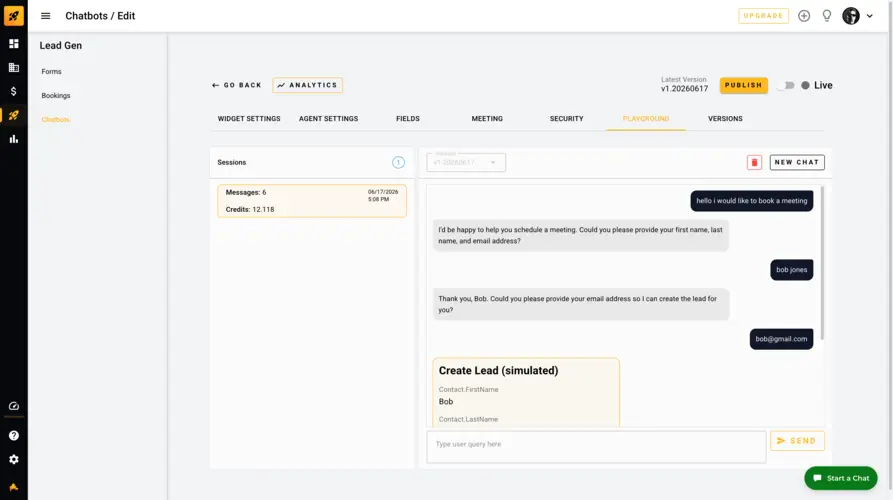Switch to Agent Settings tab
Image resolution: width=893 pixels, height=500 pixels.
point(329,118)
